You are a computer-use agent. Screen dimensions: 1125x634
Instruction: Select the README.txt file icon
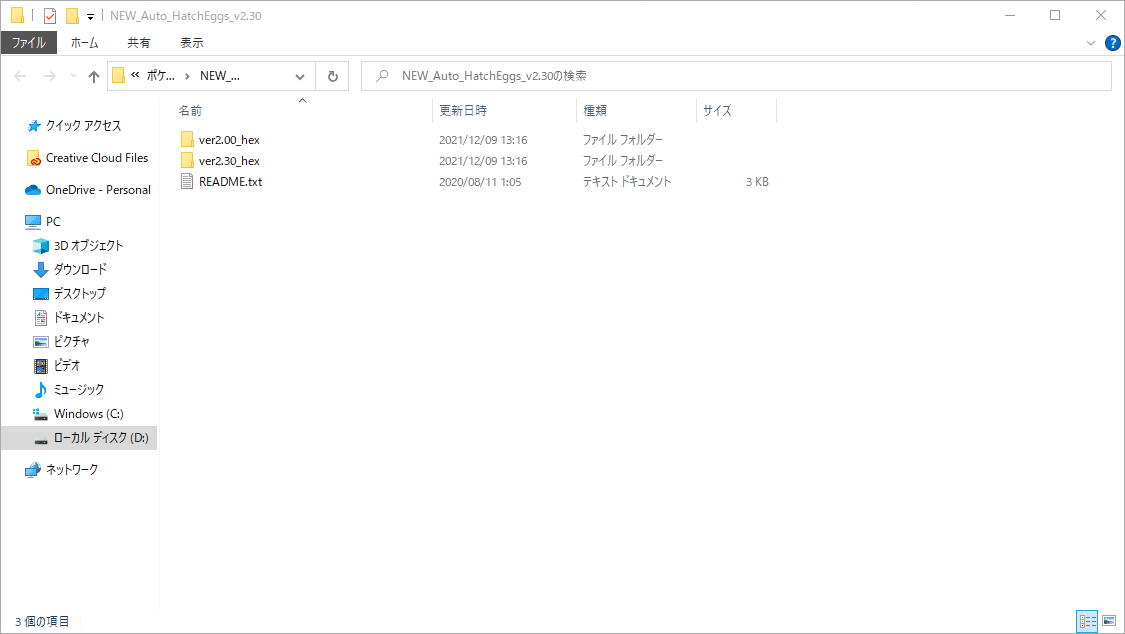pos(187,181)
